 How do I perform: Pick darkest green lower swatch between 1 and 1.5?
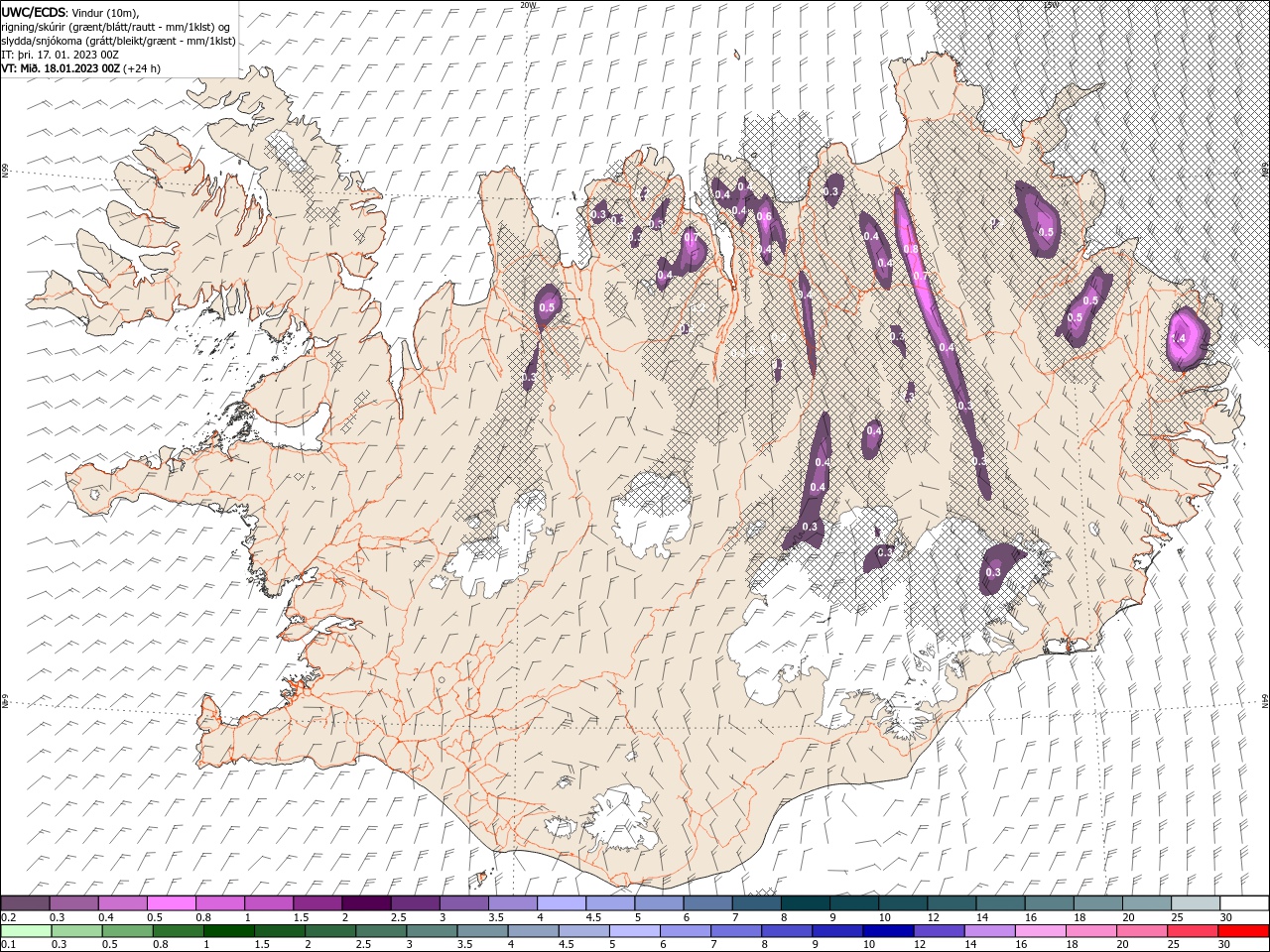click(x=229, y=931)
